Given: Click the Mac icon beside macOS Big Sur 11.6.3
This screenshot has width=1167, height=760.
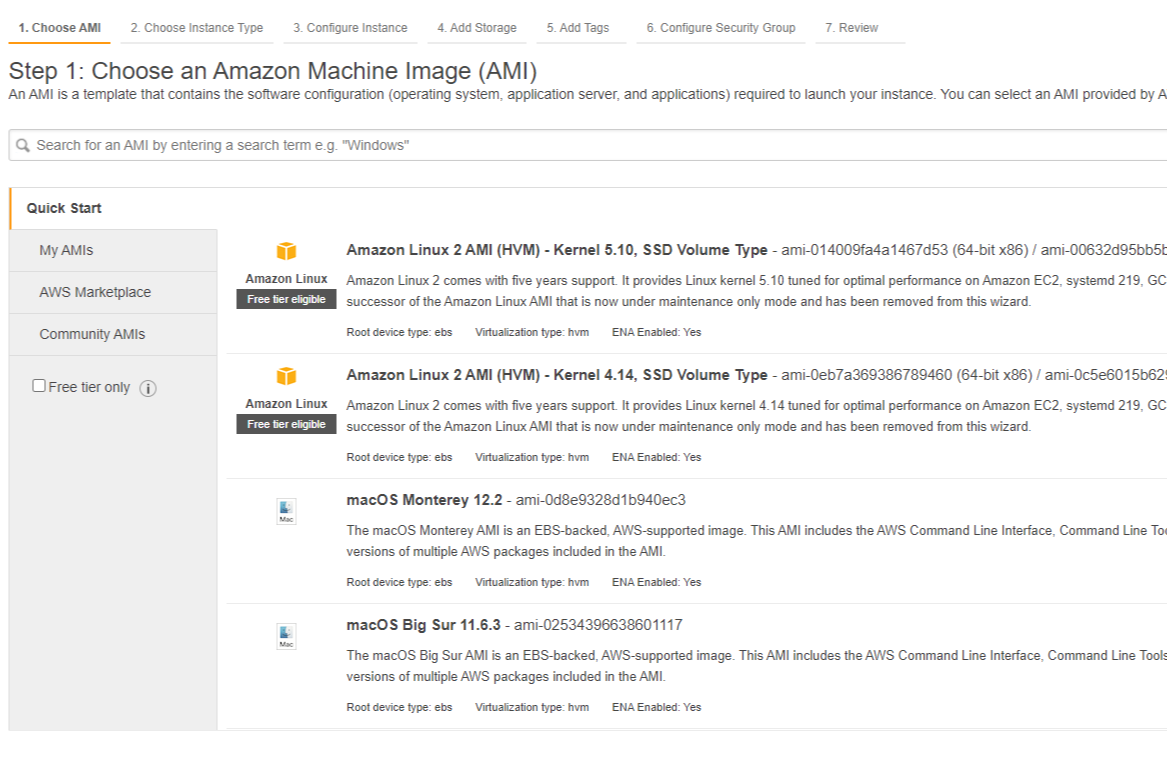Looking at the screenshot, I should 287,636.
